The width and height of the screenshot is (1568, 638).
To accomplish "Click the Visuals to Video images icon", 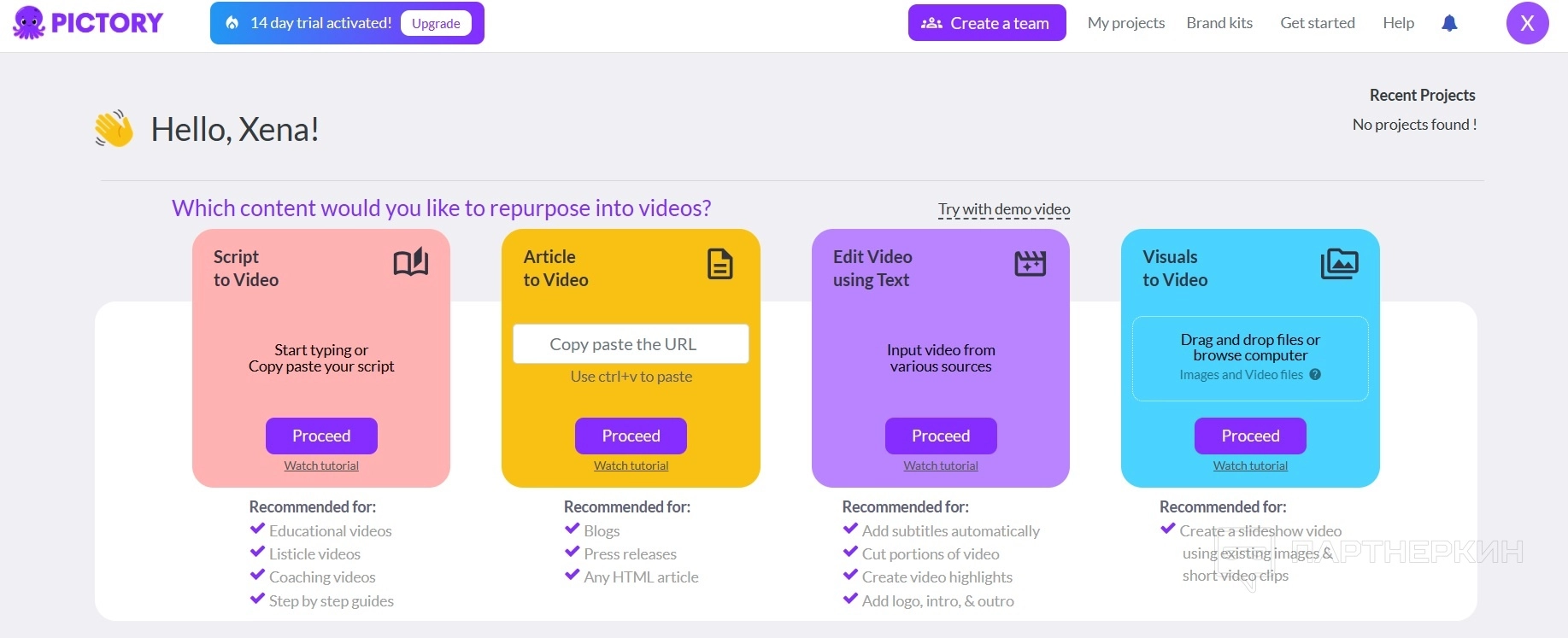I will [1339, 264].
